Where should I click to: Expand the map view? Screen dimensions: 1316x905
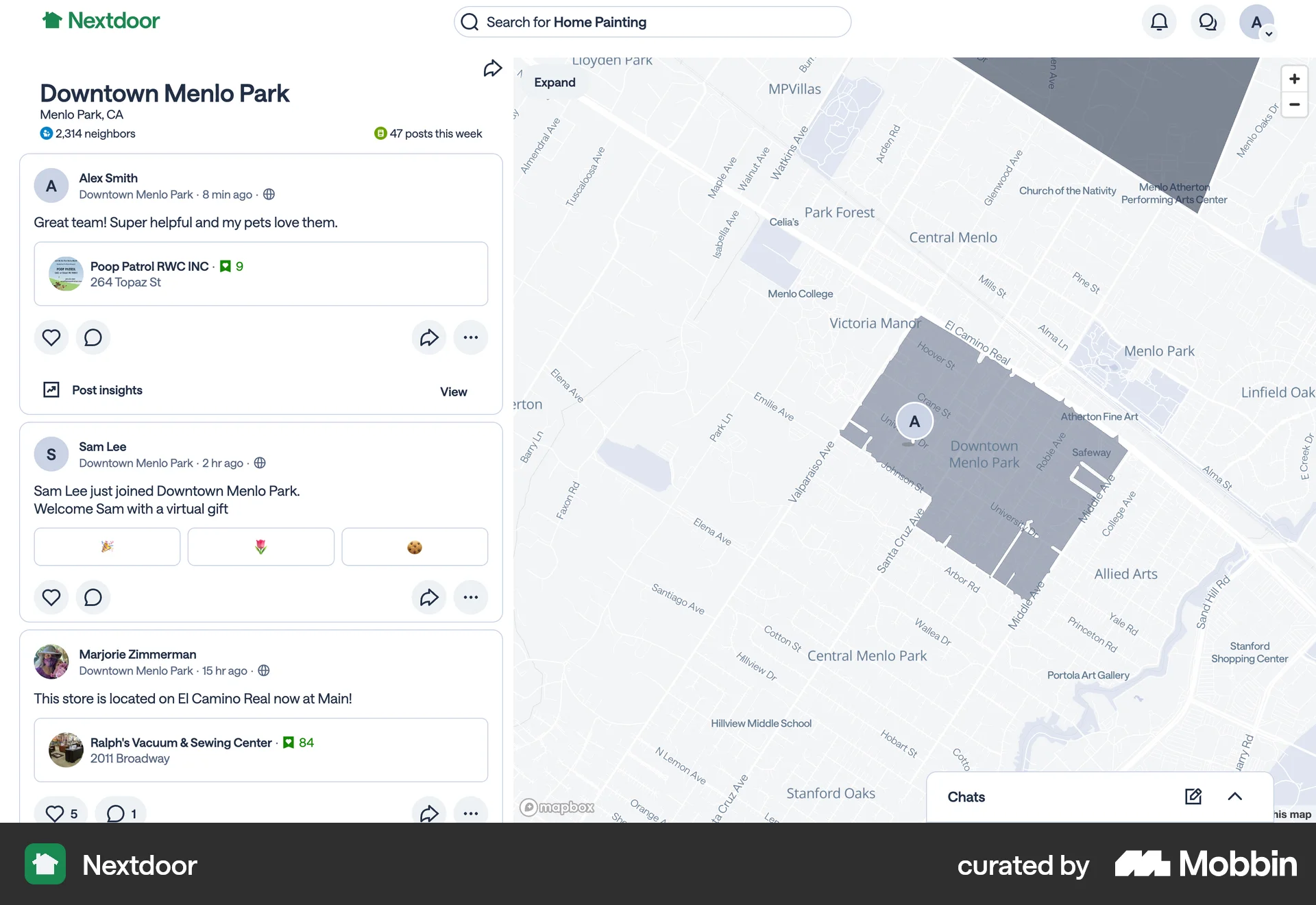pos(555,82)
